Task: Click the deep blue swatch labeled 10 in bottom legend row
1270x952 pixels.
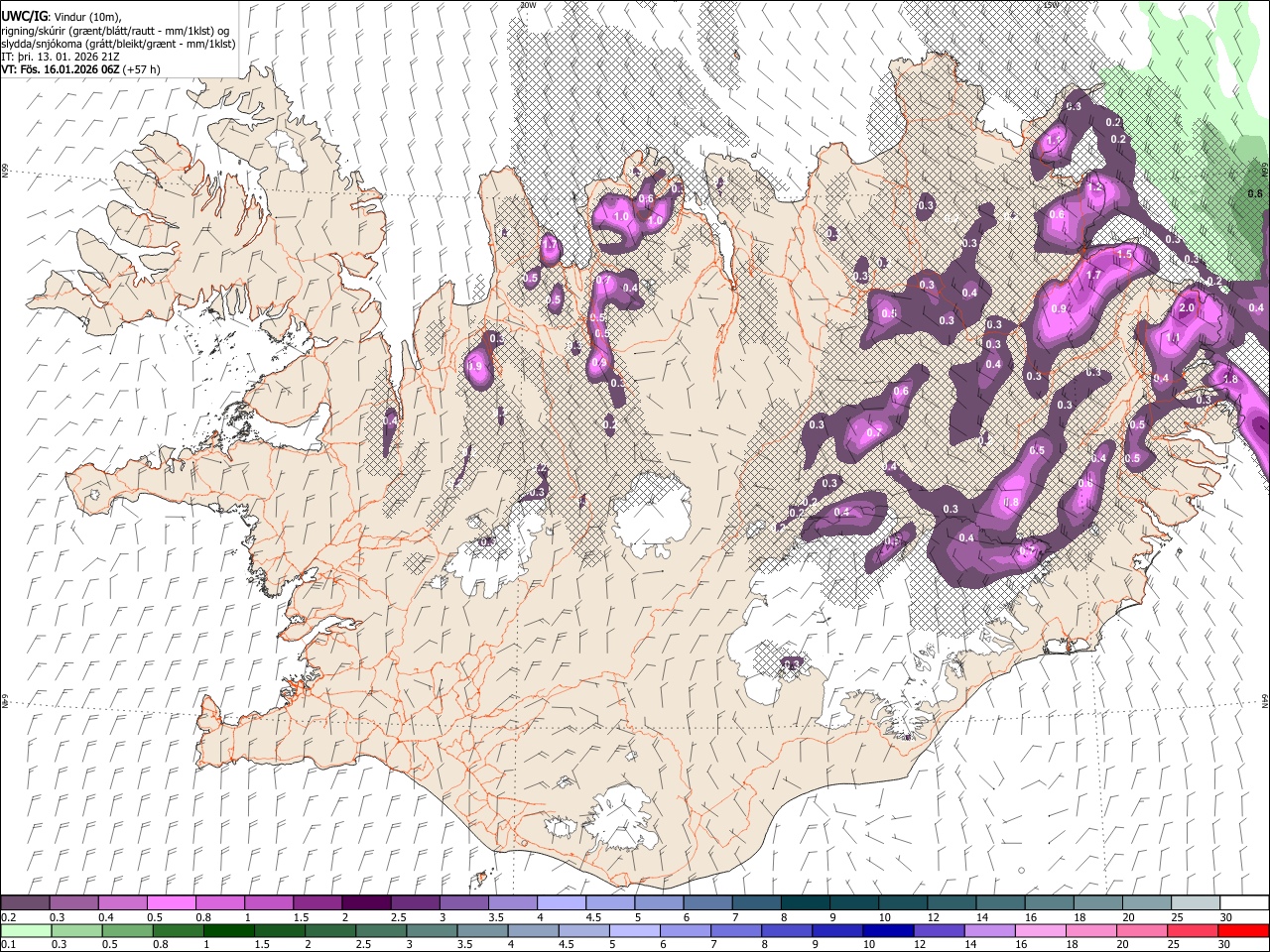Action: (x=888, y=930)
